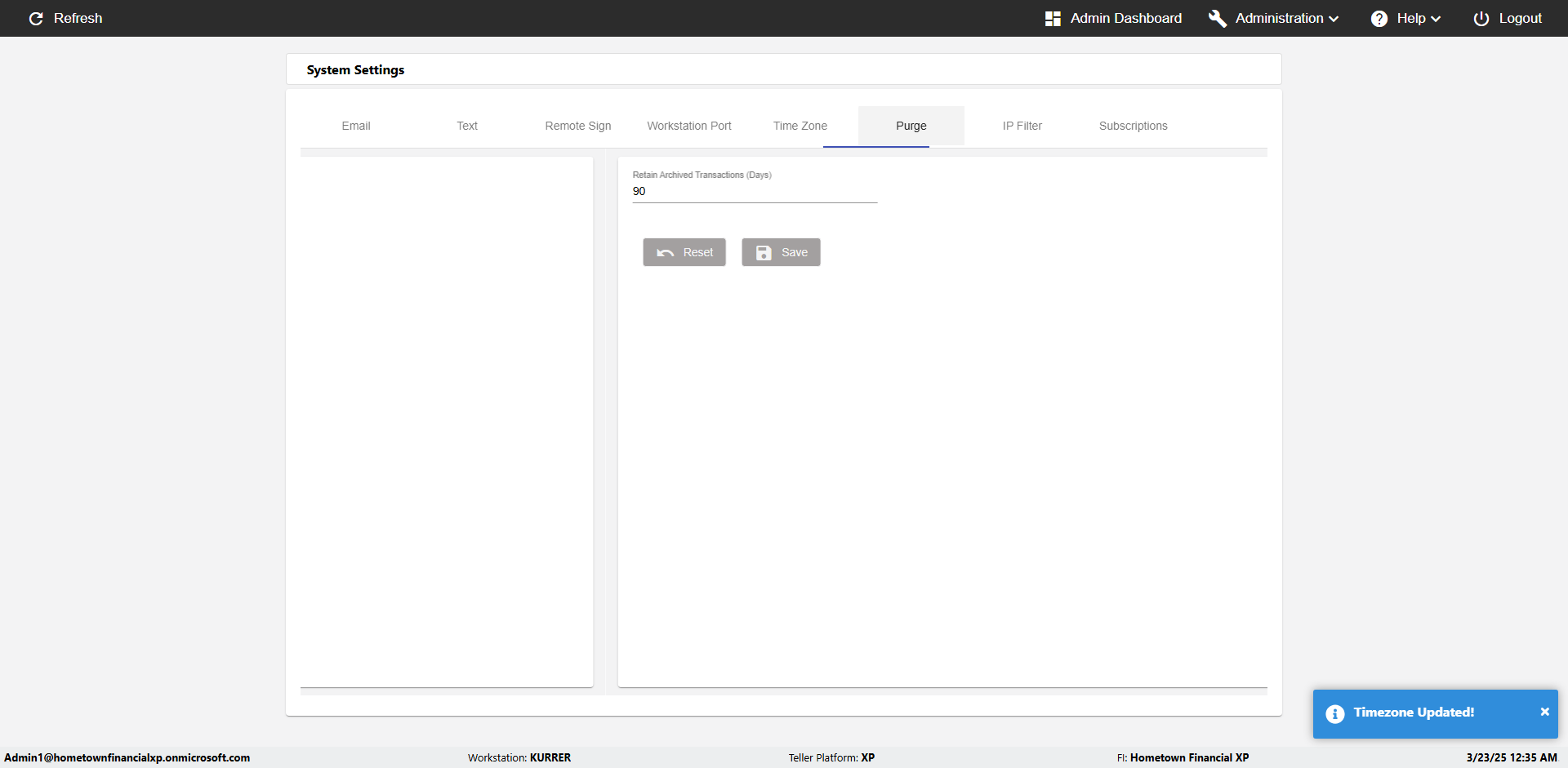Click the Save button label

795,252
